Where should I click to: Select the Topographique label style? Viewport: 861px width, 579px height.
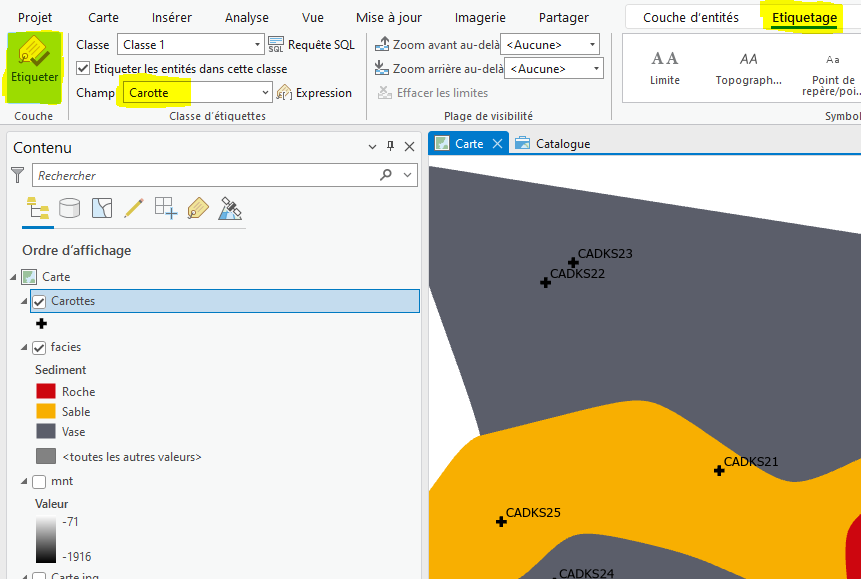[x=748, y=67]
